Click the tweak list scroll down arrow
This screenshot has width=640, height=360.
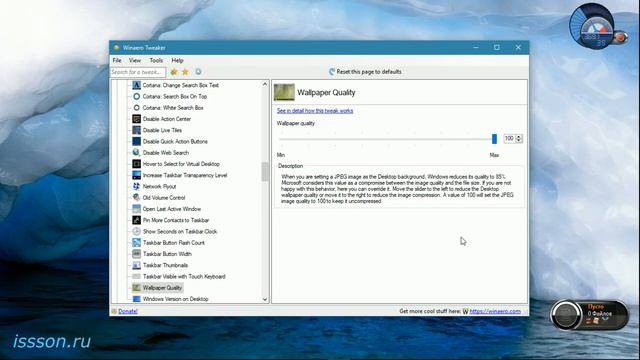point(265,299)
